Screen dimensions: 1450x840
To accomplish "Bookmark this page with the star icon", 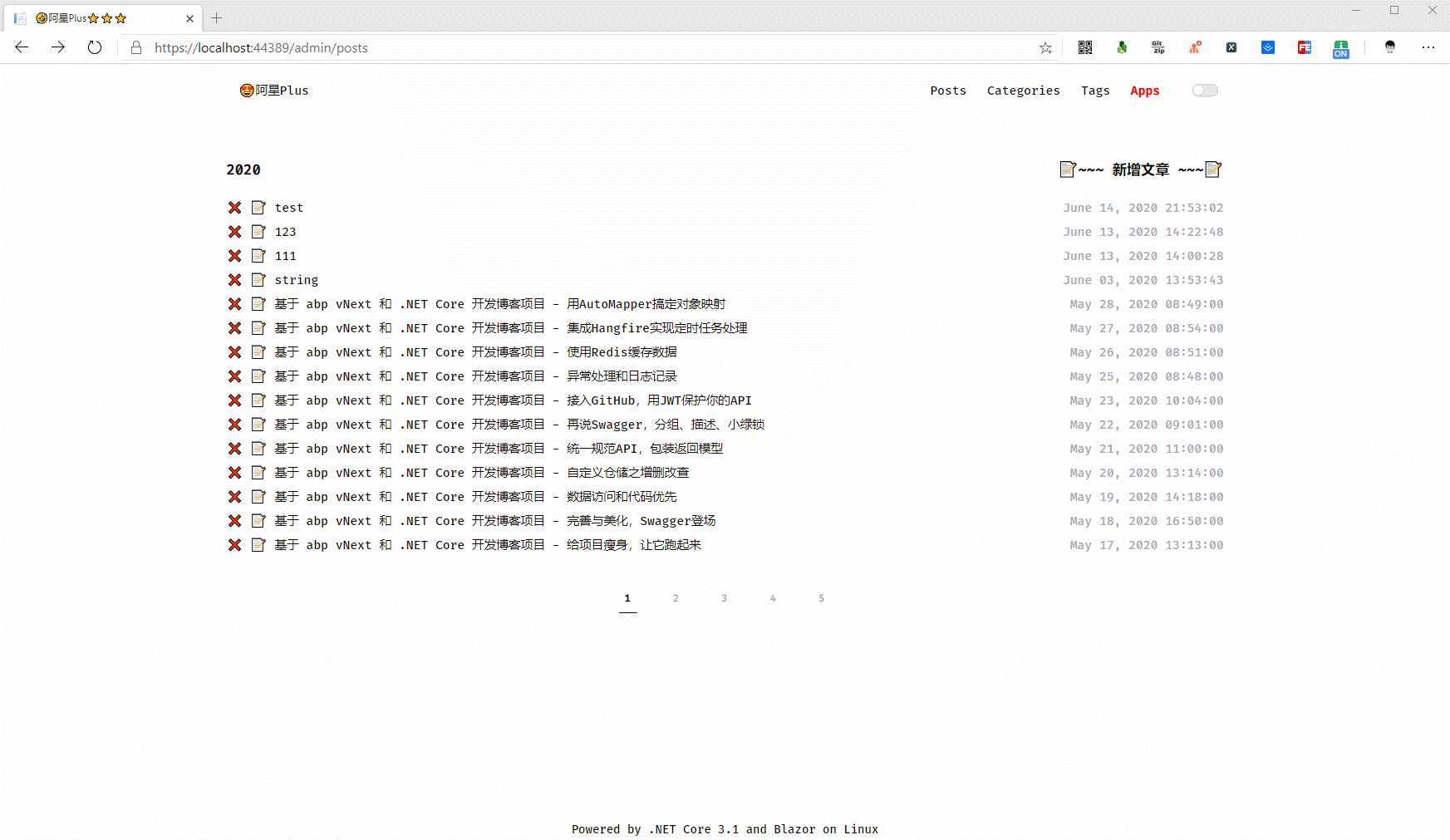I will pos(1045,48).
